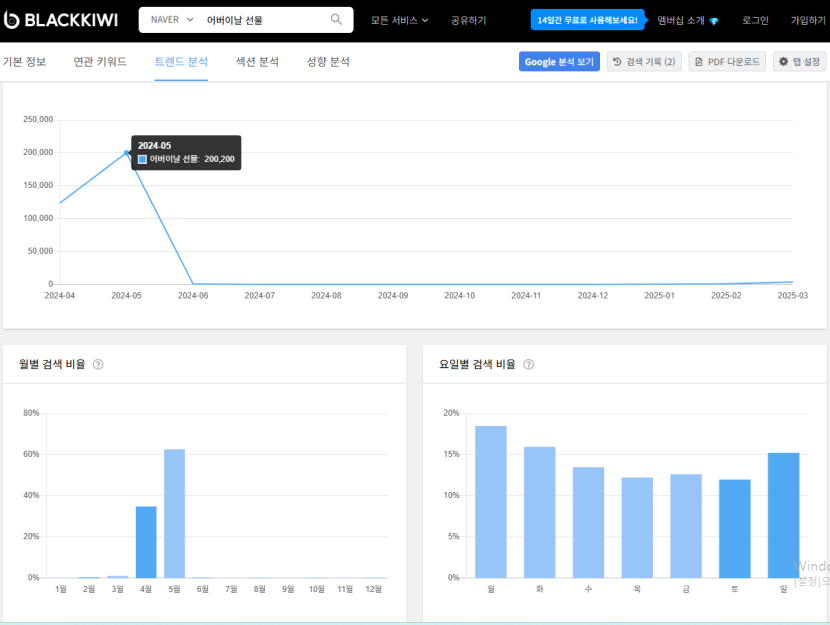830x625 pixels.
Task: Click the 2024-04 x-axis label
Action: click(x=59, y=296)
